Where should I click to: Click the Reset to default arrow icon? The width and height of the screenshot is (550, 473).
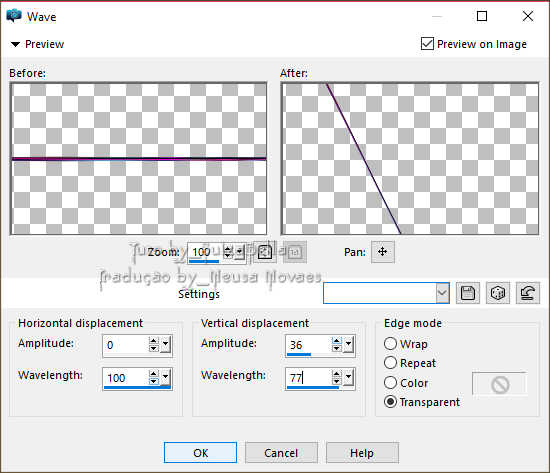click(528, 293)
